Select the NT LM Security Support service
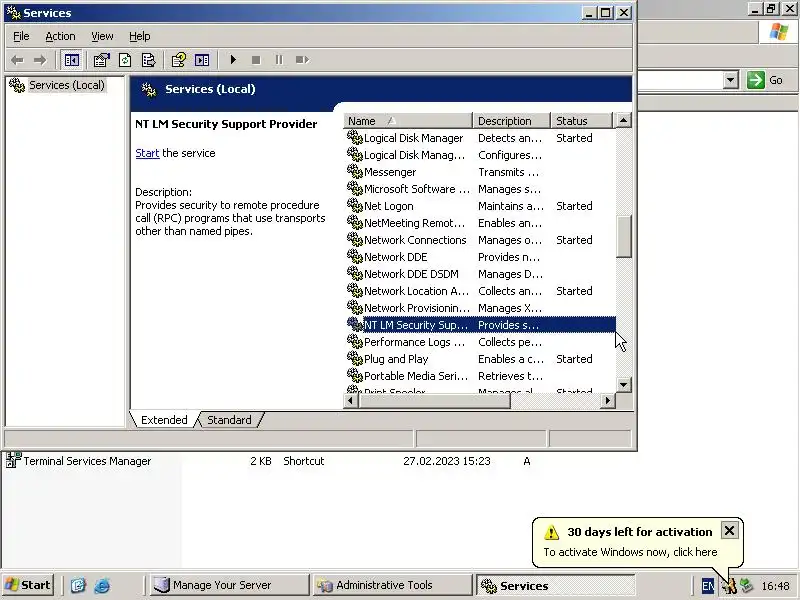 point(480,325)
